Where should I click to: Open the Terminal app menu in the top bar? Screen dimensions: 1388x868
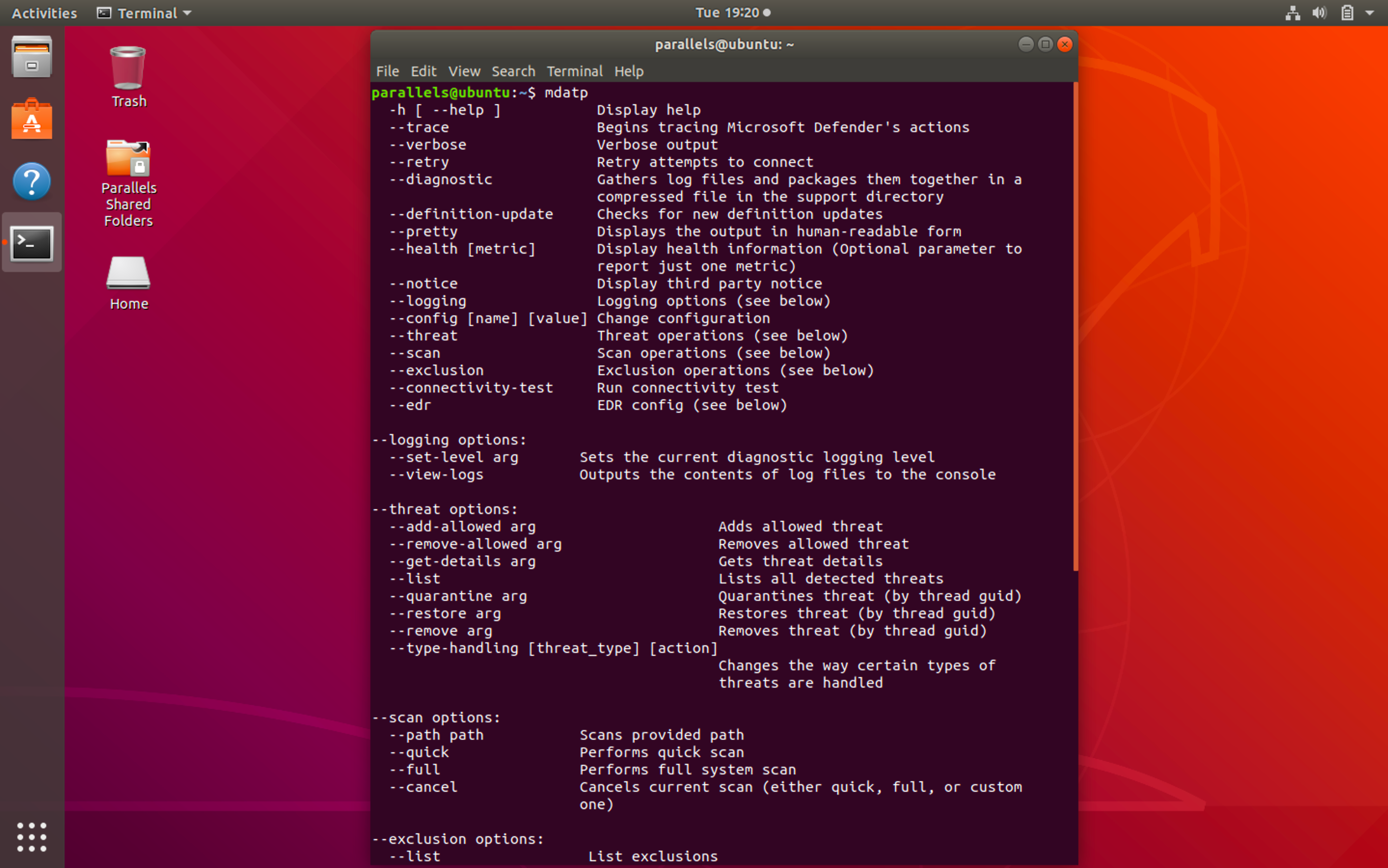[x=143, y=13]
